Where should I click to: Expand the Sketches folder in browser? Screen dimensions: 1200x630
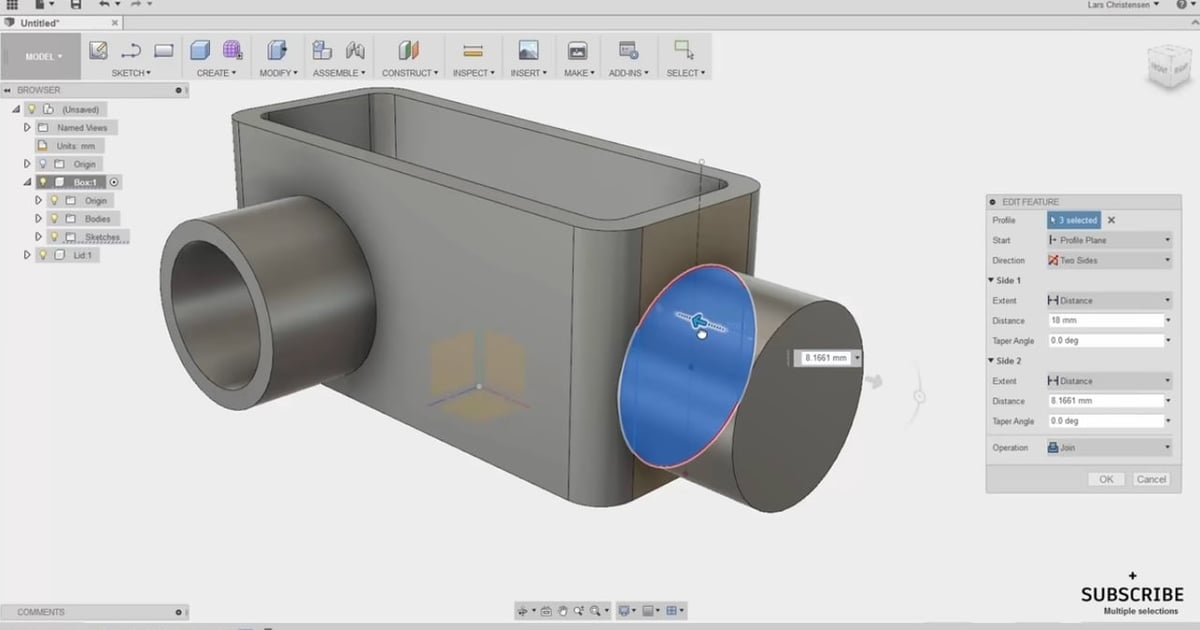click(39, 236)
